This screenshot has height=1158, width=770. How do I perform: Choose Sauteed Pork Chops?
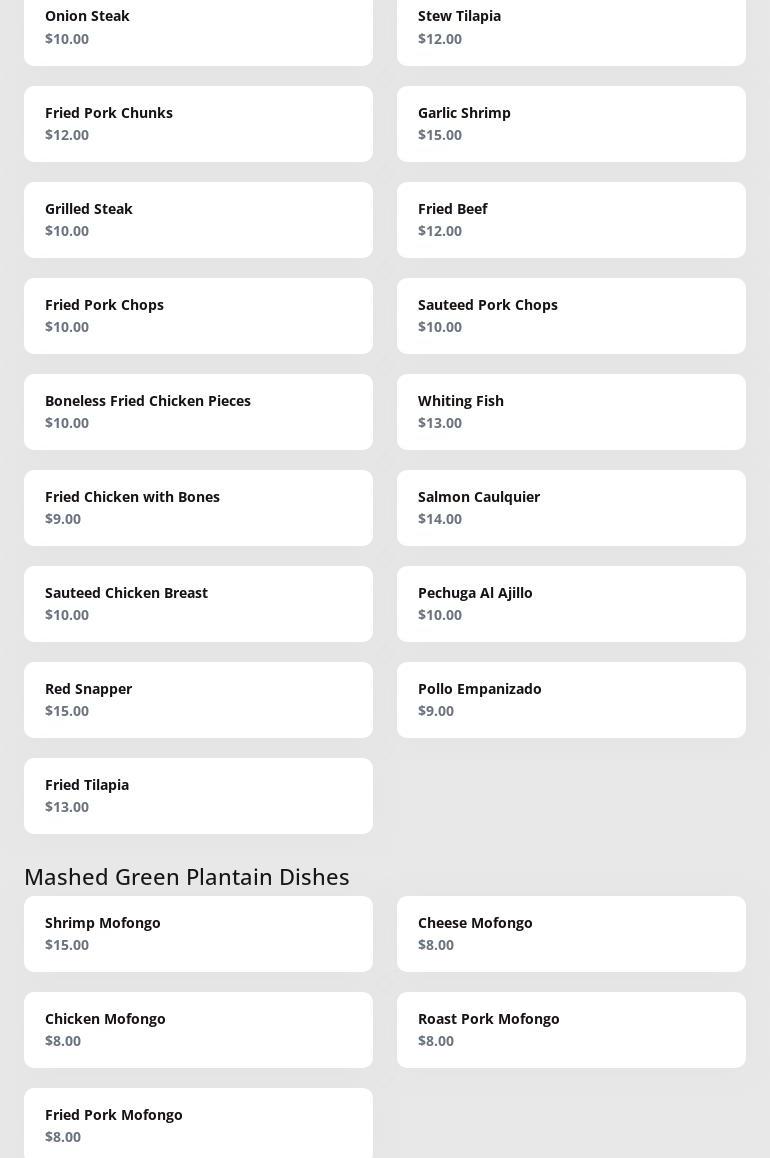click(571, 316)
